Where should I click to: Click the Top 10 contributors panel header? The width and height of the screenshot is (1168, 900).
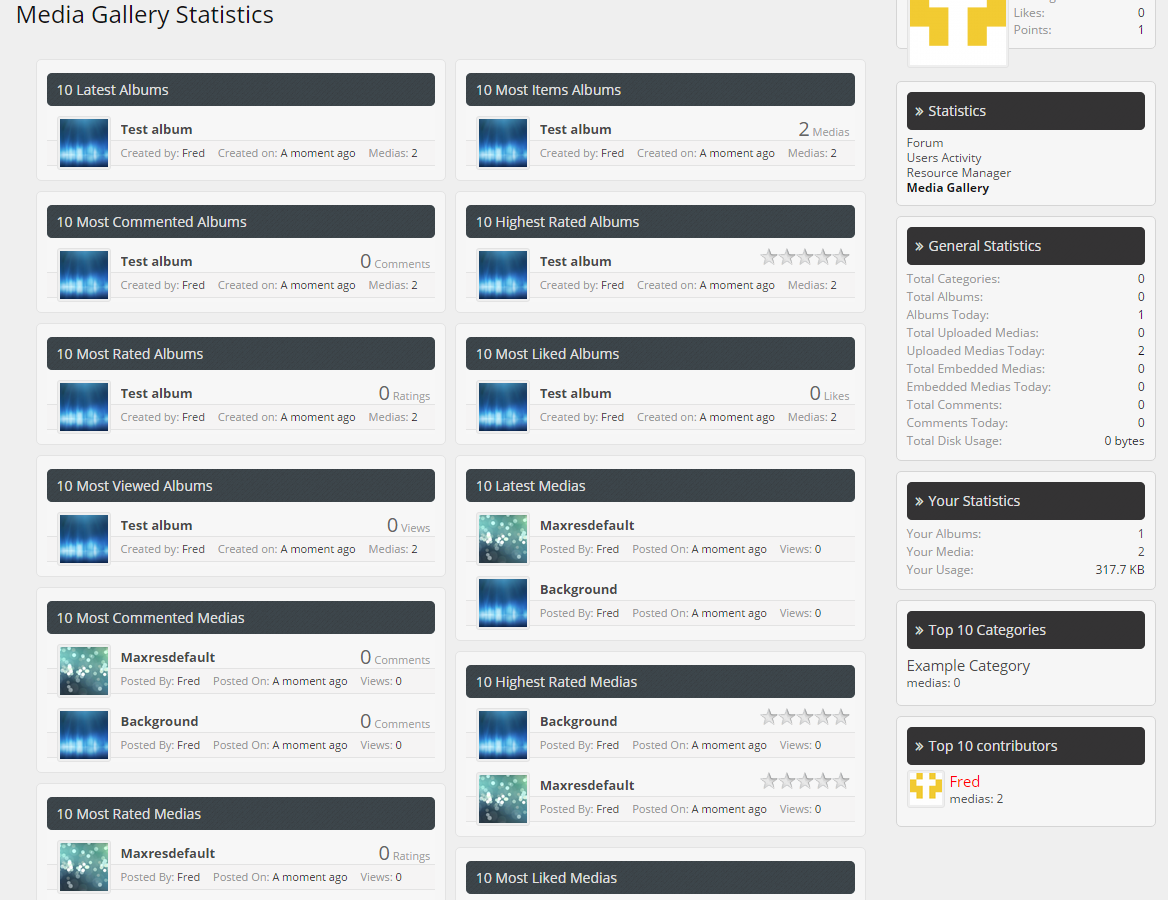(1026, 746)
